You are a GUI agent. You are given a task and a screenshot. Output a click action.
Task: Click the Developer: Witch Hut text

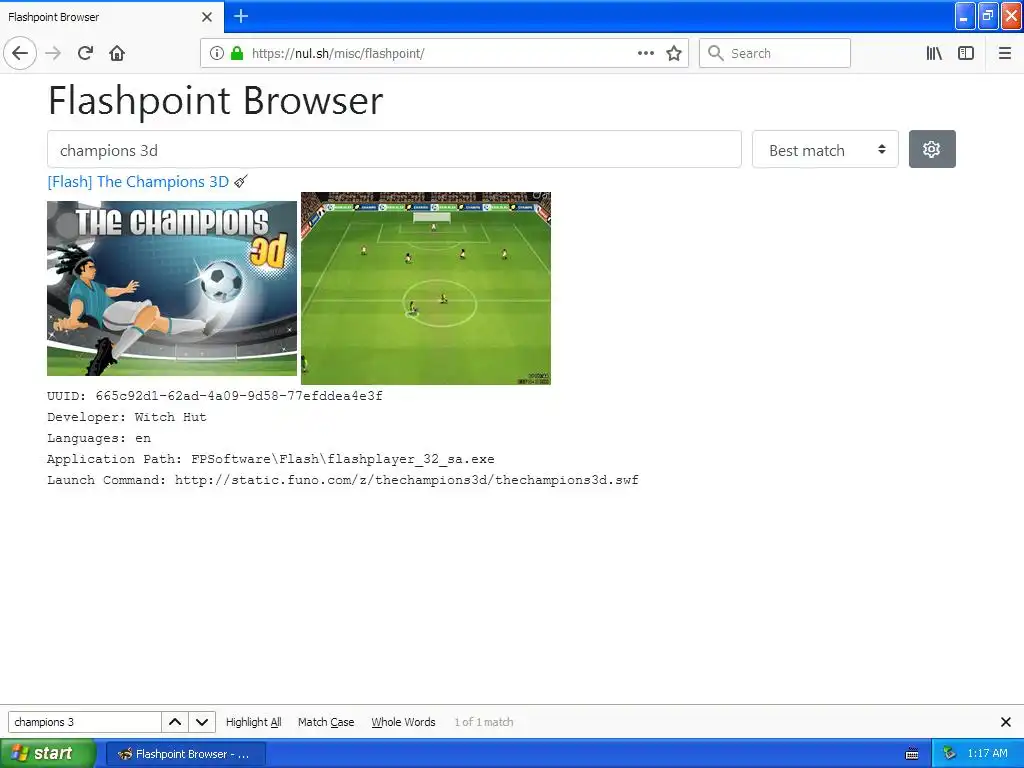click(127, 417)
